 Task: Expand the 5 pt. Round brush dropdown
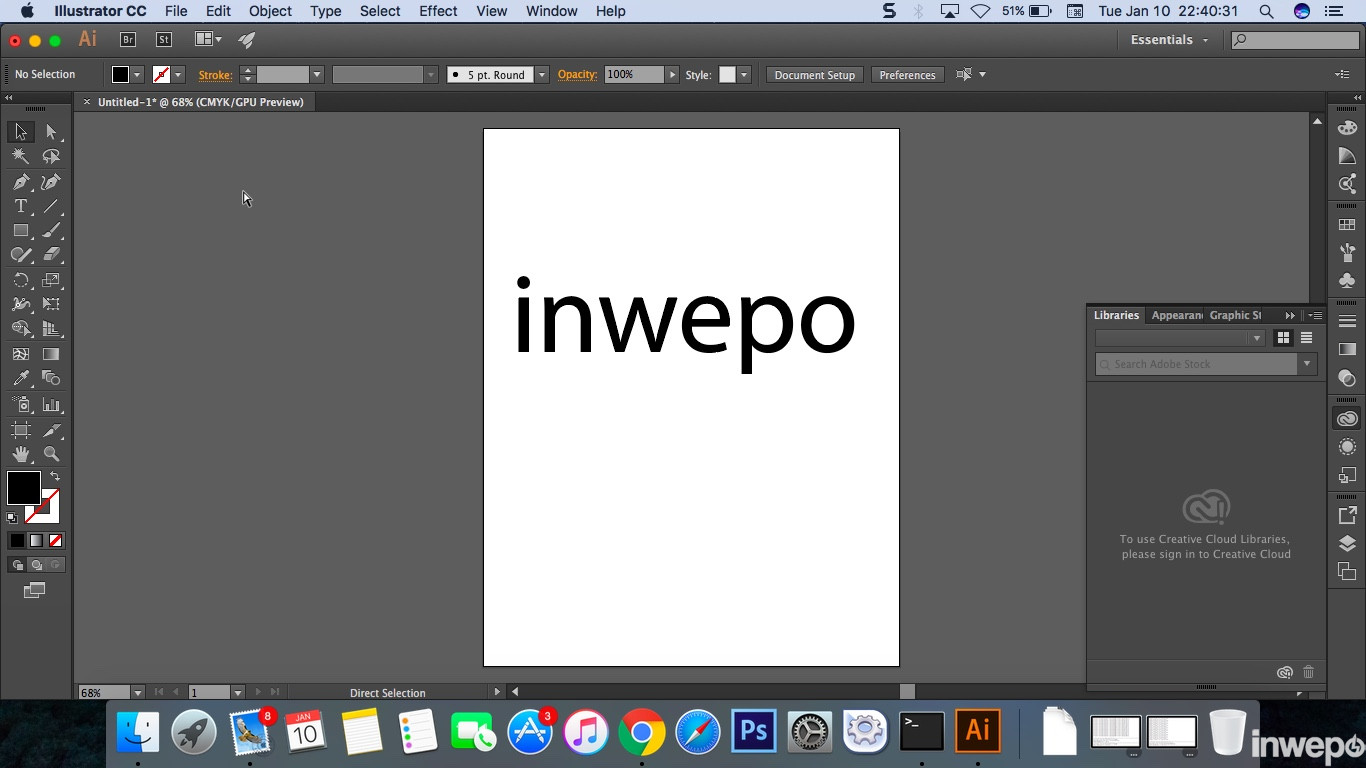coord(541,75)
